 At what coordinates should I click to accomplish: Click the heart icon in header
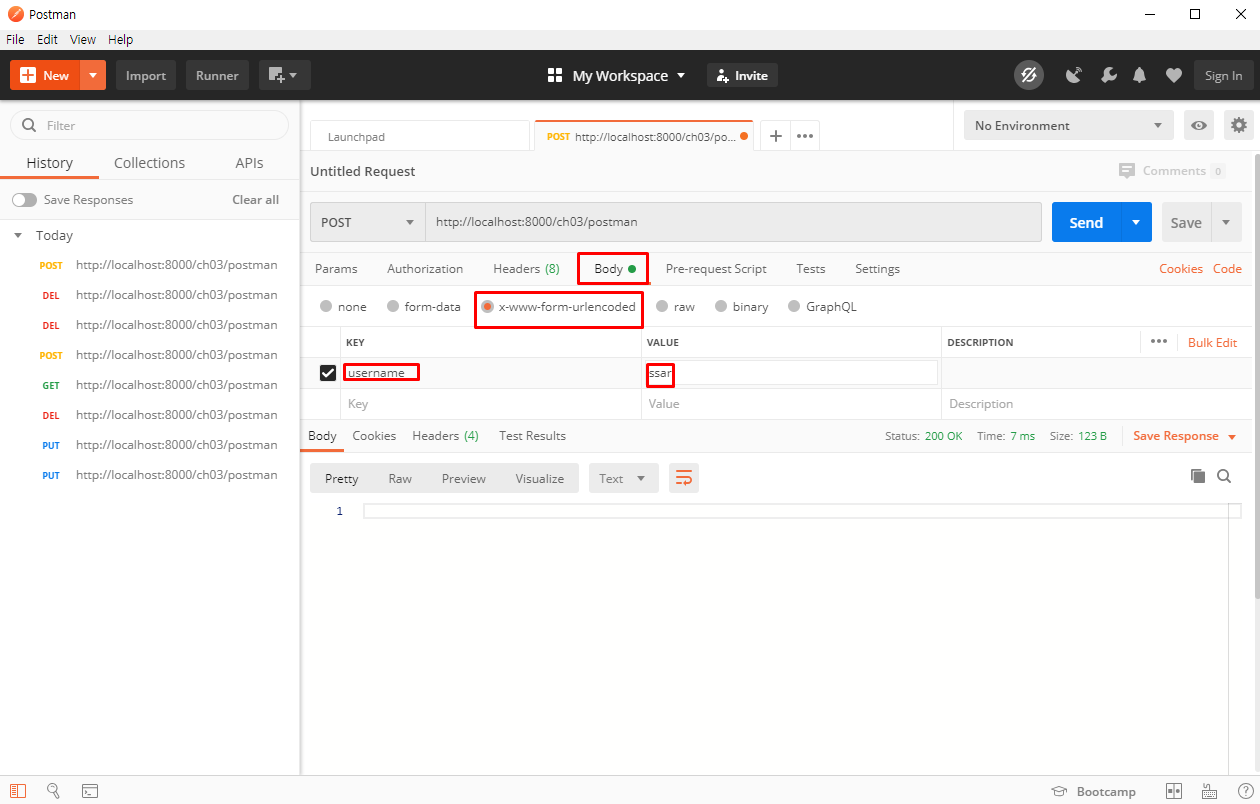pyautogui.click(x=1174, y=75)
